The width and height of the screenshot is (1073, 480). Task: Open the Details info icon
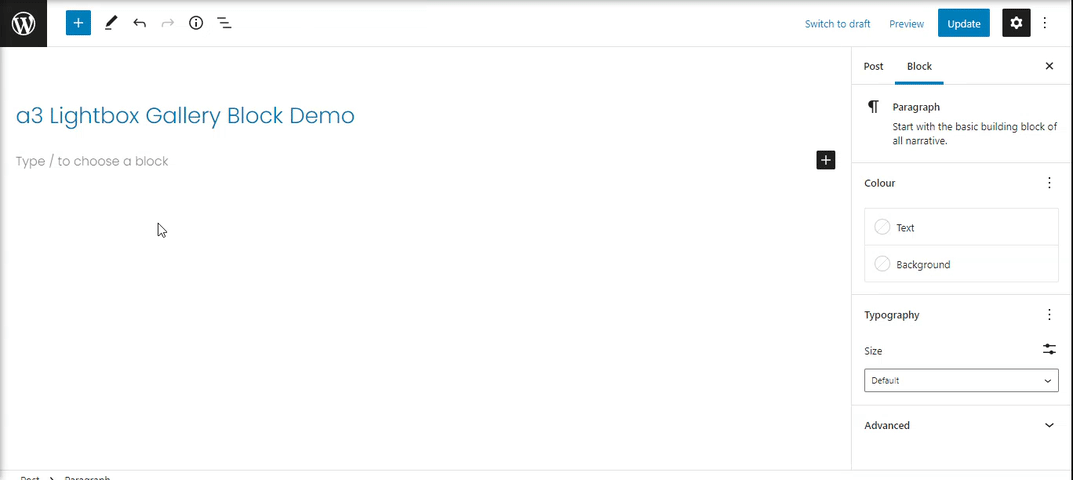(196, 23)
